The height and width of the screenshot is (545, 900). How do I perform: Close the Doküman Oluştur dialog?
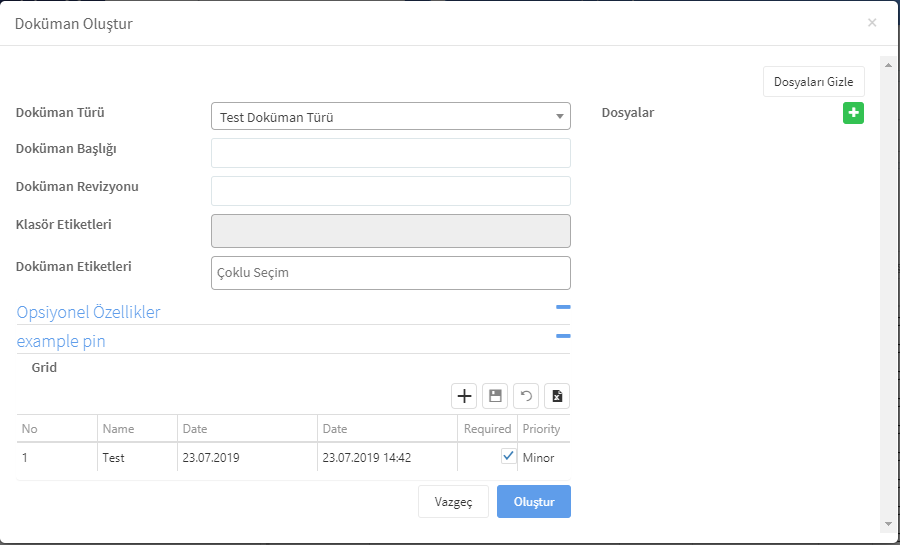(x=872, y=23)
